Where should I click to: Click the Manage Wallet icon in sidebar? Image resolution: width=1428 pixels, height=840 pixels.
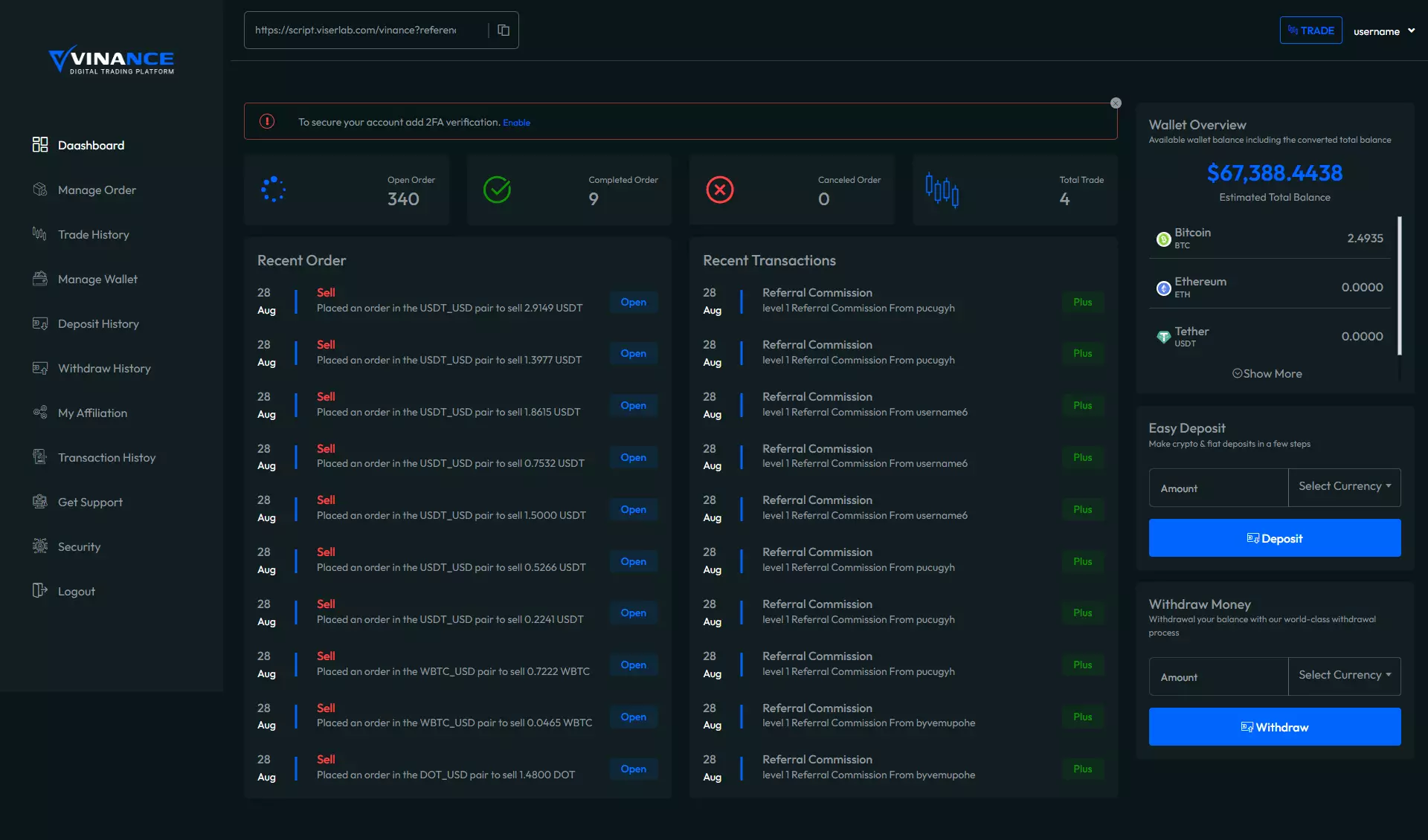tap(40, 279)
